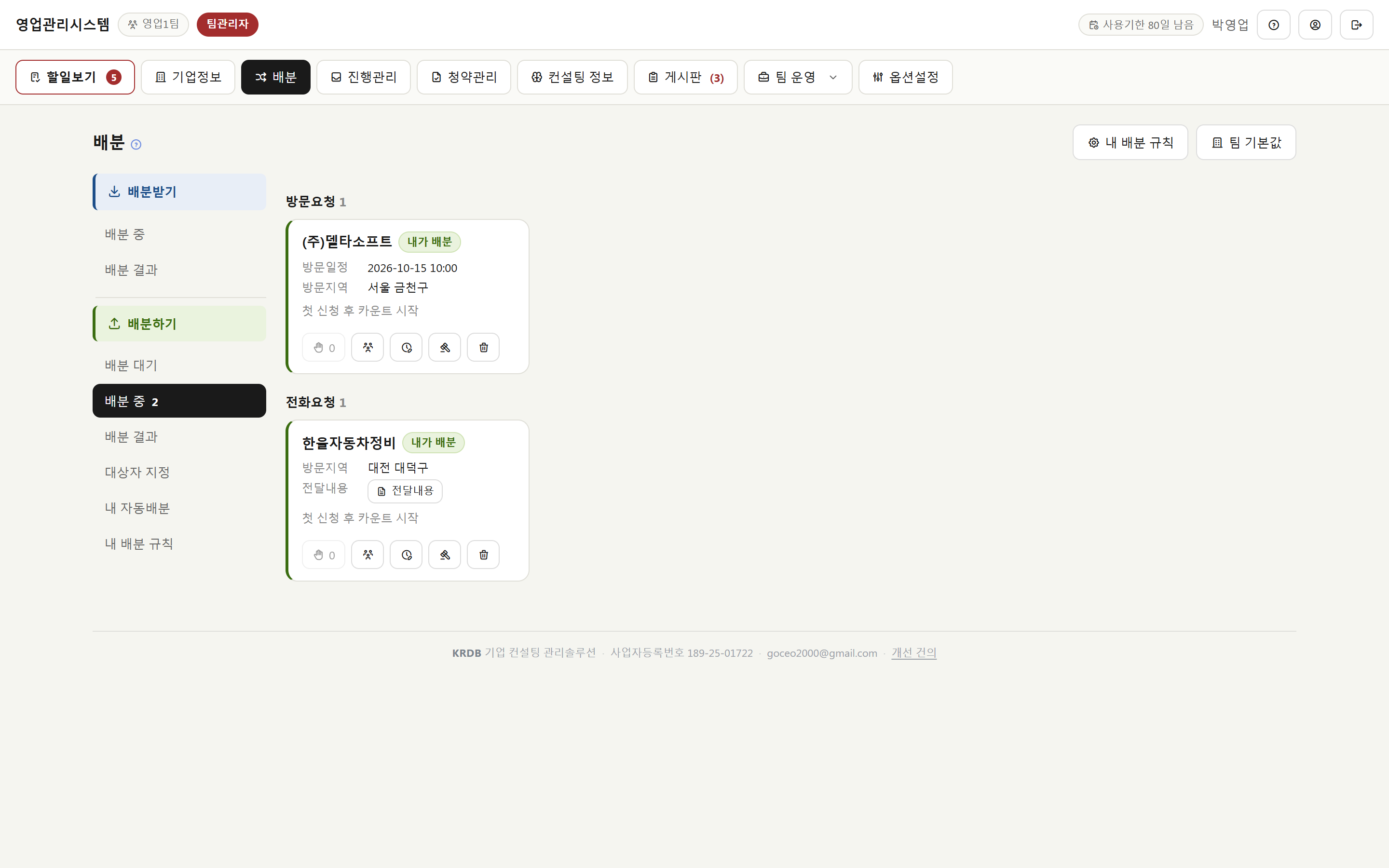
Task: Switch to the 기업정보 tab
Action: [x=188, y=77]
